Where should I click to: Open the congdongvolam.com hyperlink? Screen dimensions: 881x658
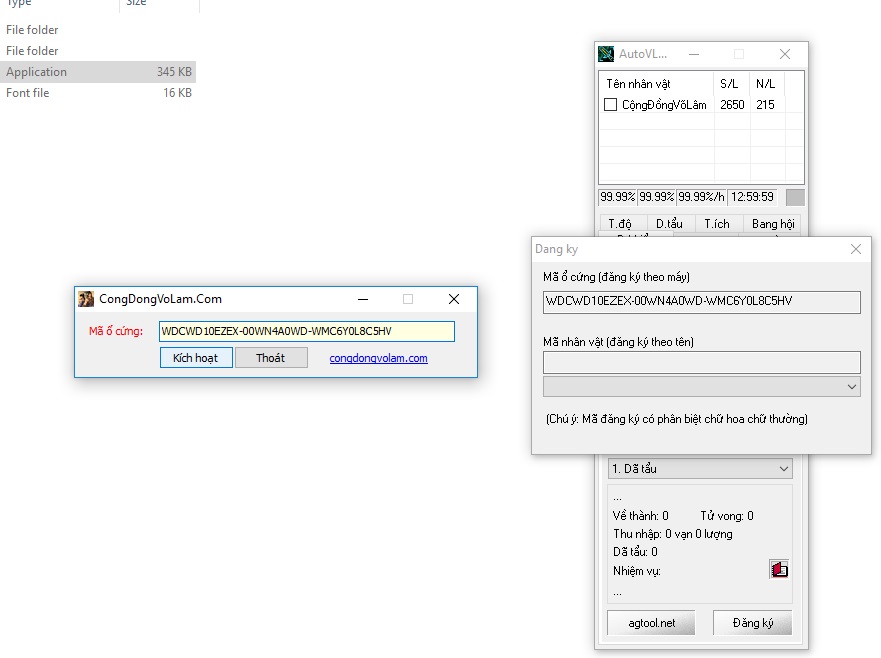pos(378,358)
